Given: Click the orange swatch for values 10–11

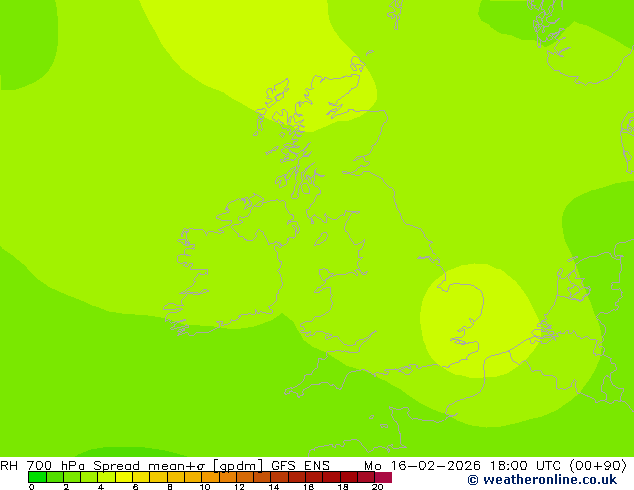Looking at the screenshot, I should [210, 477].
